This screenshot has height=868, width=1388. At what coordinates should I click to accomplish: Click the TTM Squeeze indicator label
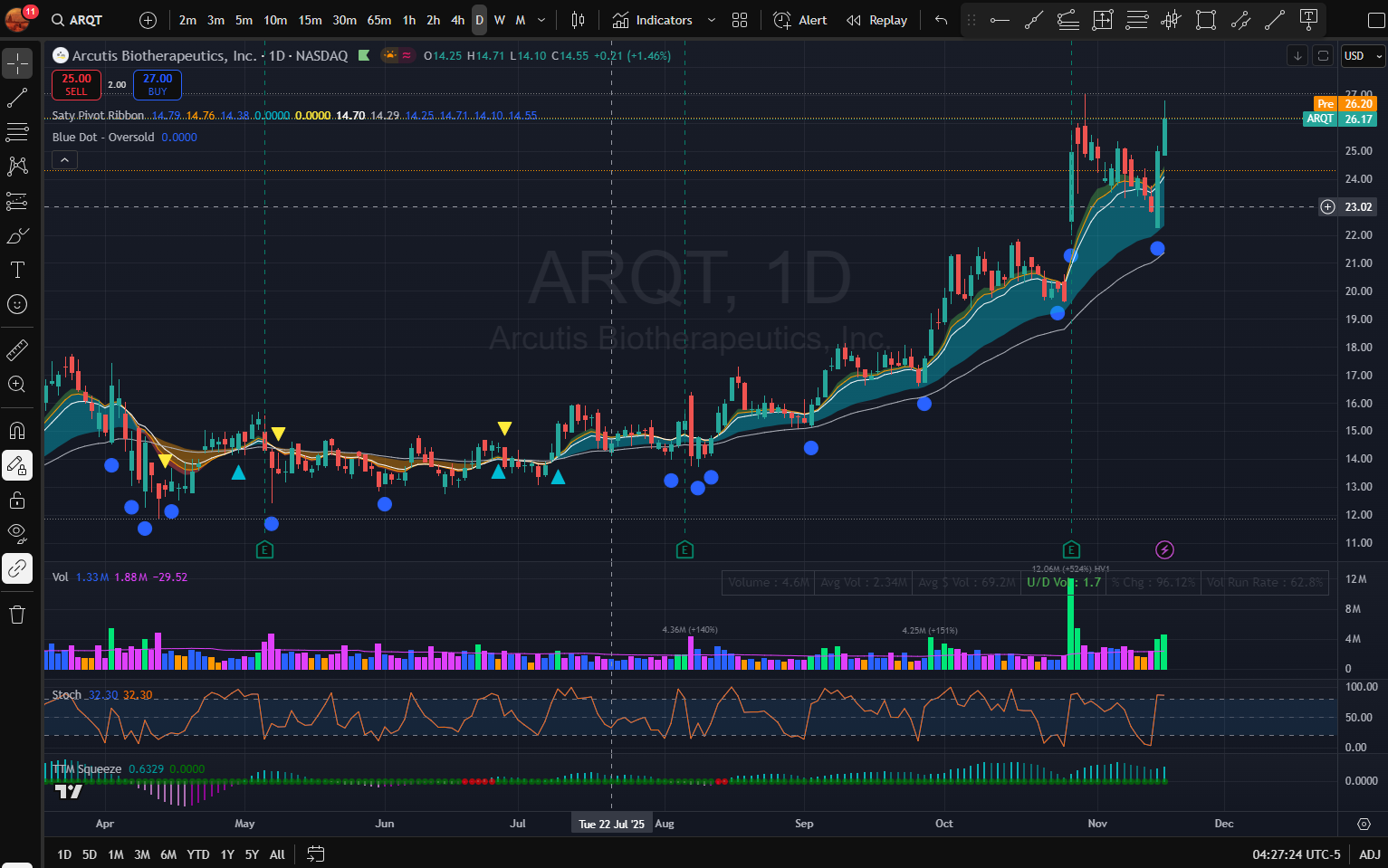coord(87,769)
